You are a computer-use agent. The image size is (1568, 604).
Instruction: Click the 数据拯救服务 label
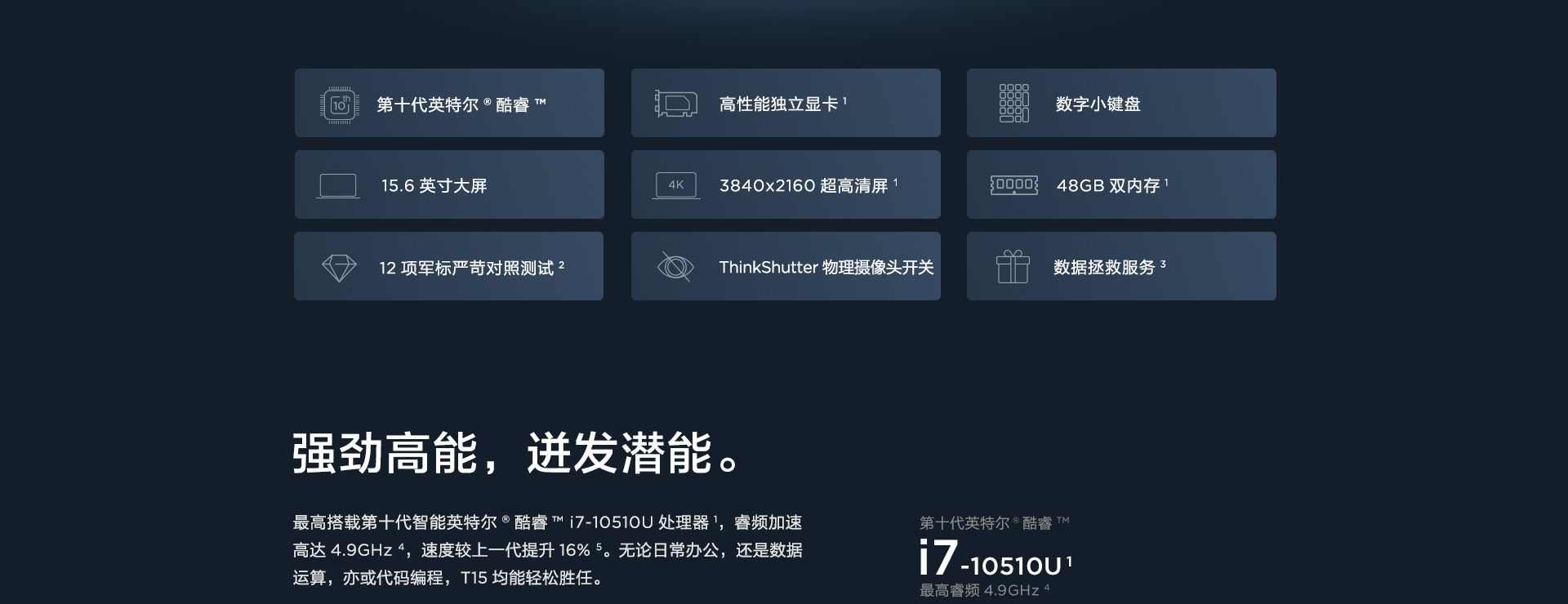tap(1104, 268)
